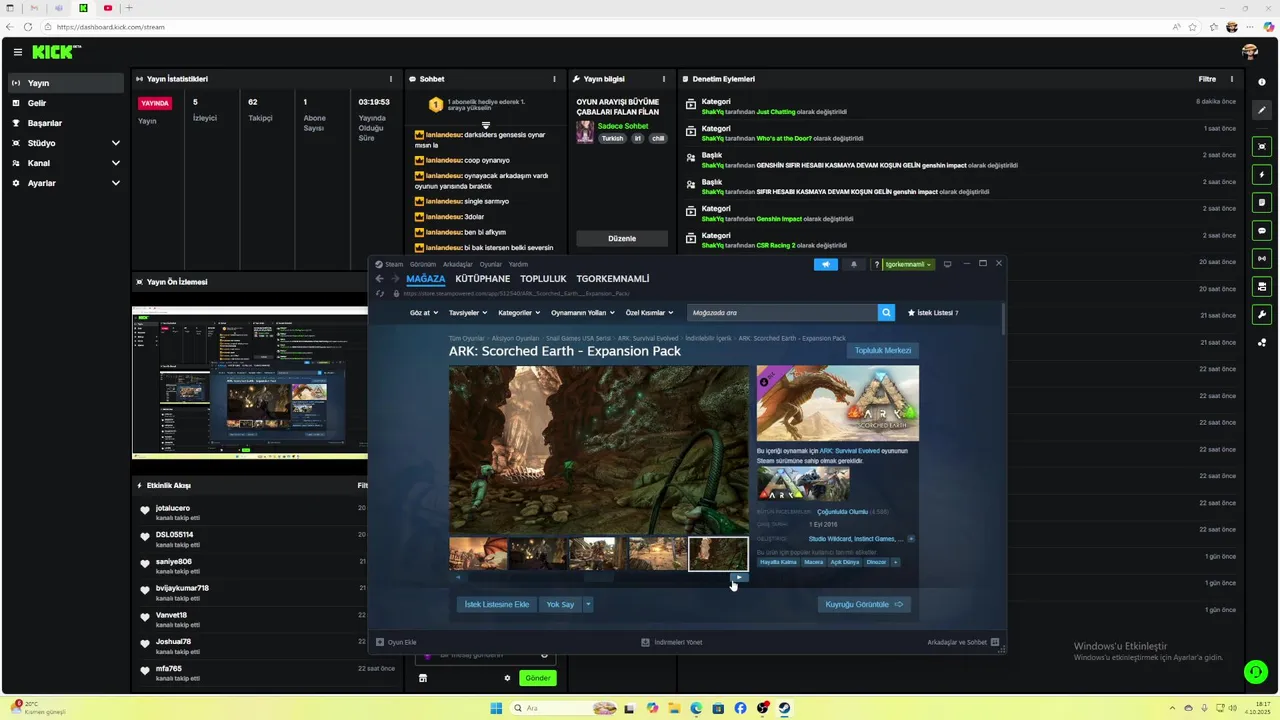The height and width of the screenshot is (720, 1280).
Task: Click the Mağazada ara search field
Action: pyautogui.click(x=782, y=313)
